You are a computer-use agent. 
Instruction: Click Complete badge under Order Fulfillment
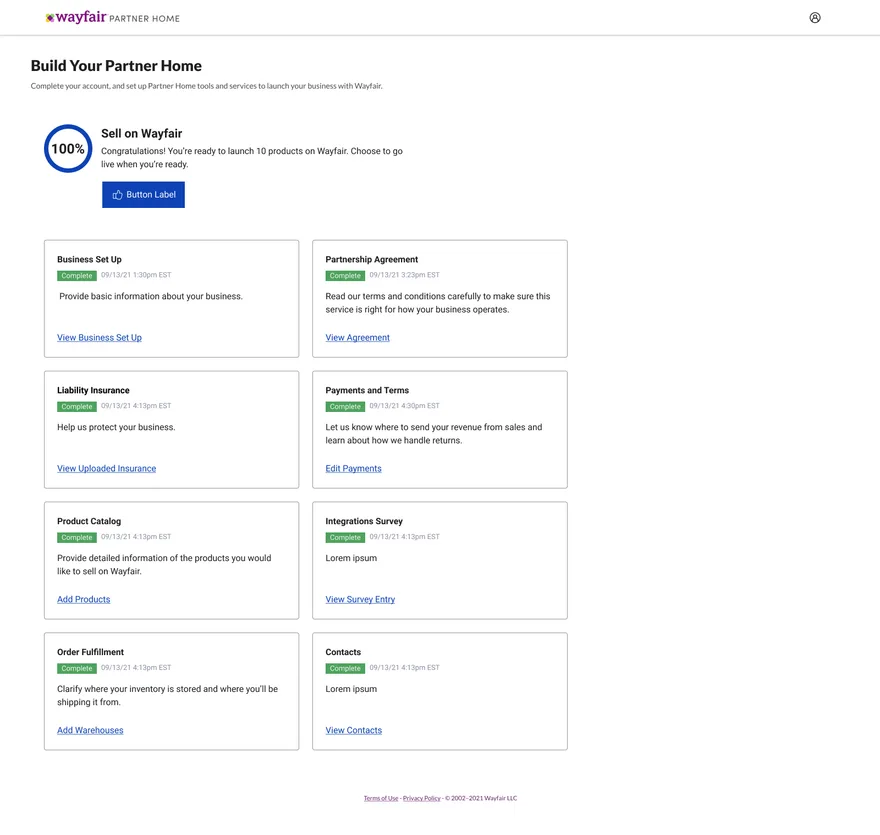(77, 668)
